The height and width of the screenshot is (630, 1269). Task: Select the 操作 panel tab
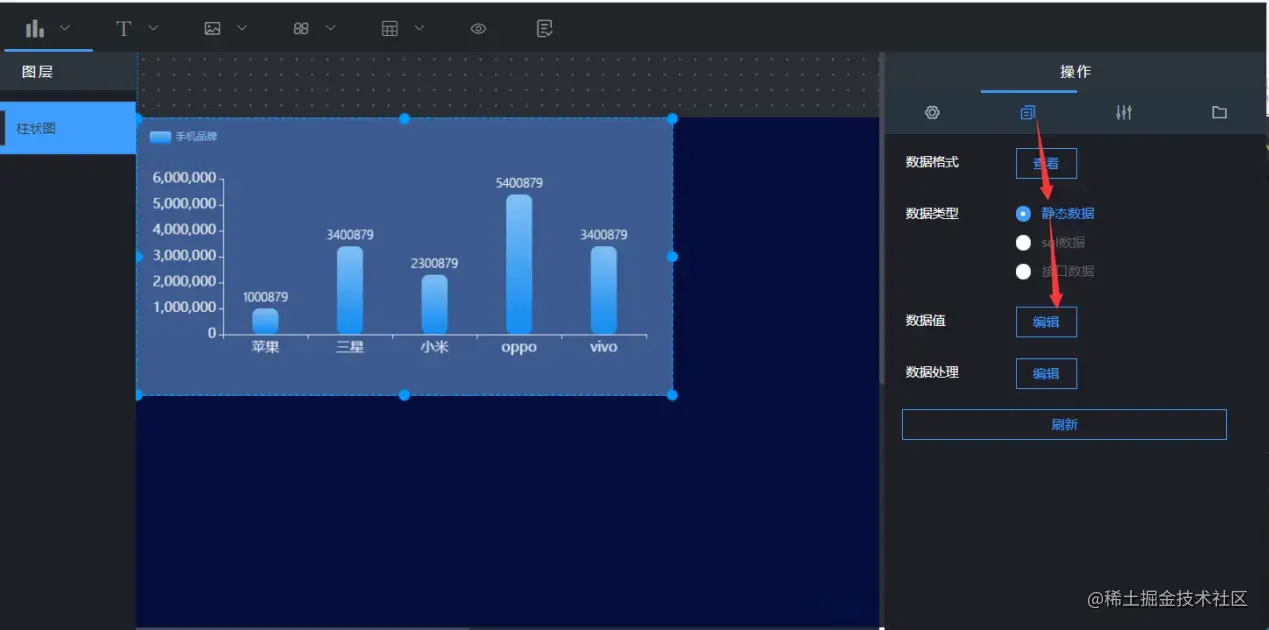point(1076,72)
